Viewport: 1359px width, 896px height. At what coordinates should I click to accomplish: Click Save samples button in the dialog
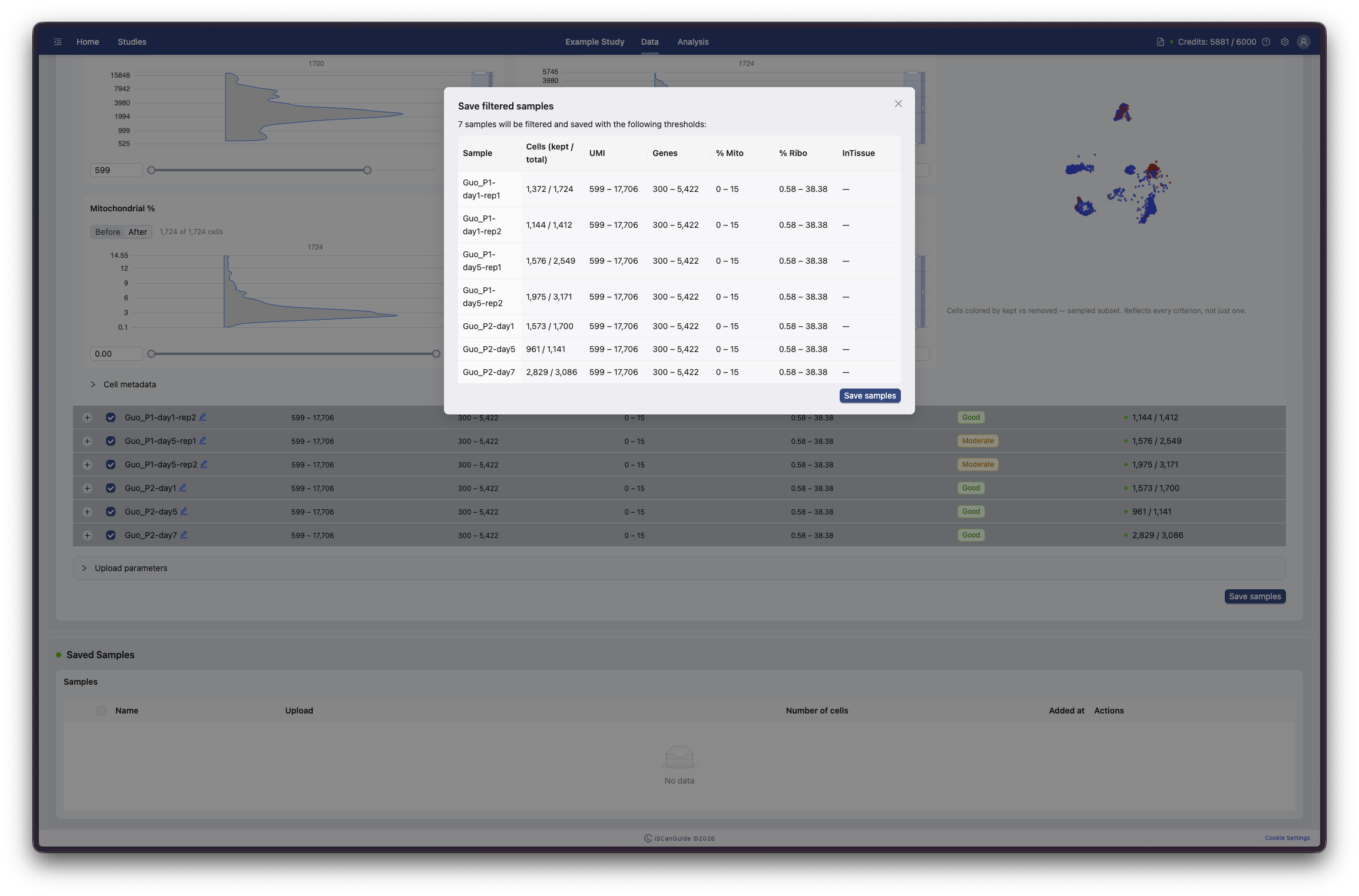point(870,396)
